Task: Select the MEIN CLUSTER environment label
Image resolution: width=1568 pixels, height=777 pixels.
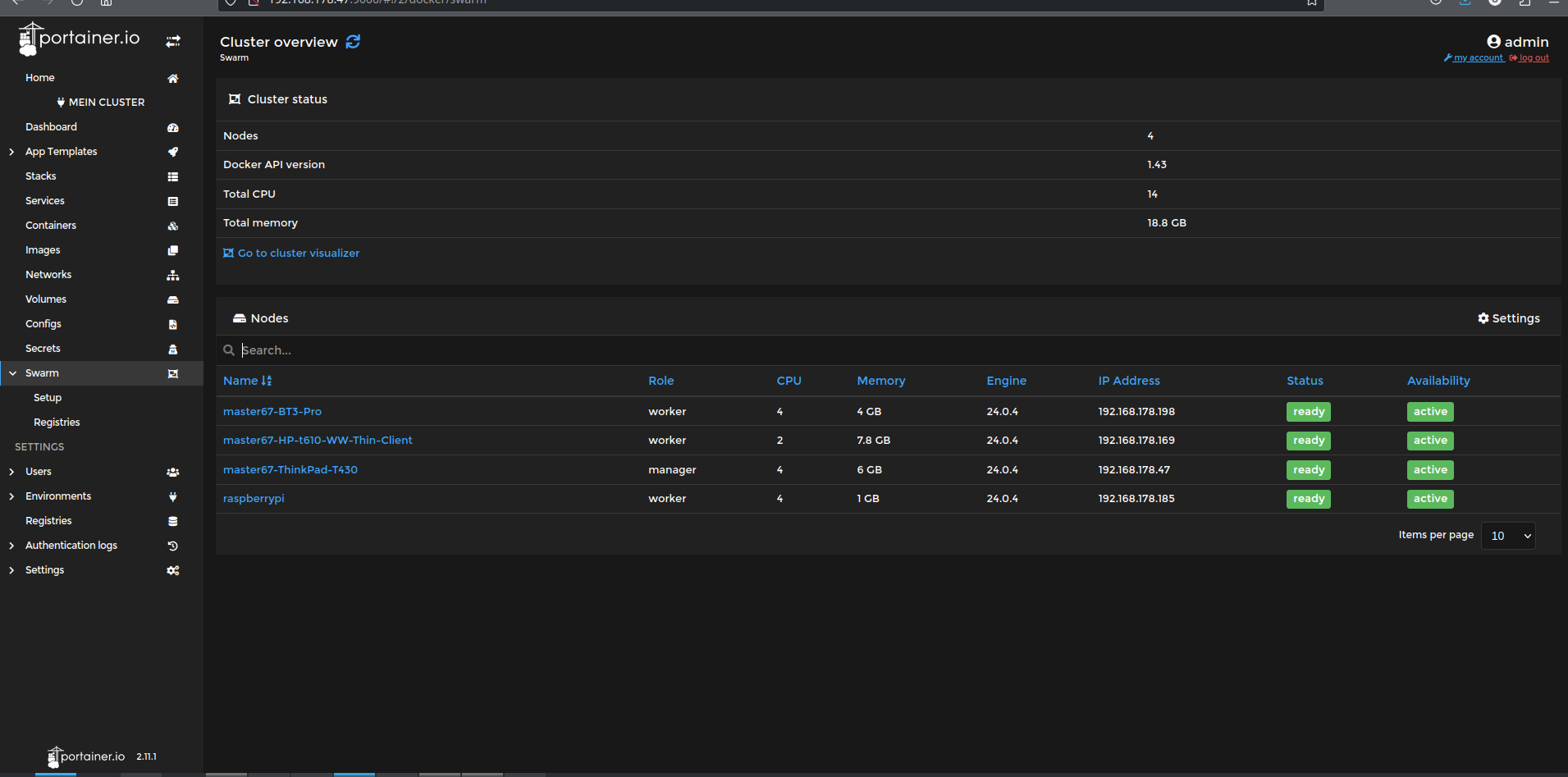Action: tap(101, 103)
